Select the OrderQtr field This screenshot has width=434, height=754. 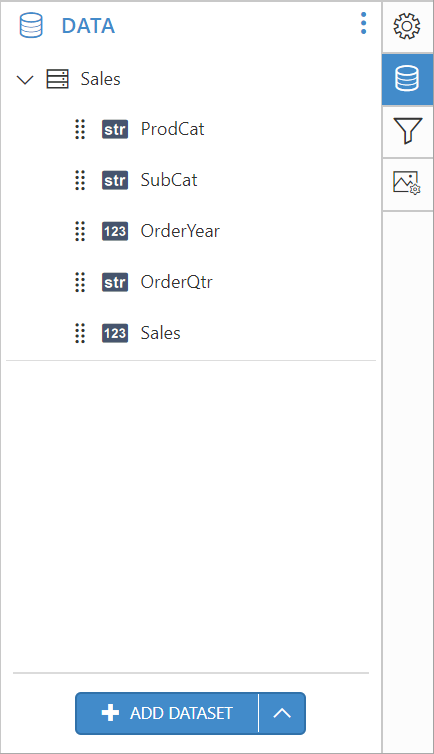[176, 282]
